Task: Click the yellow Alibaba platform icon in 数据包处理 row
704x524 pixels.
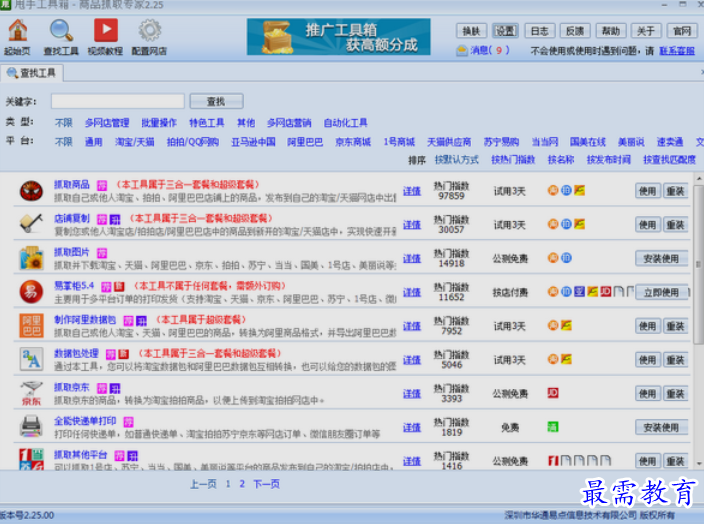Action: click(566, 359)
